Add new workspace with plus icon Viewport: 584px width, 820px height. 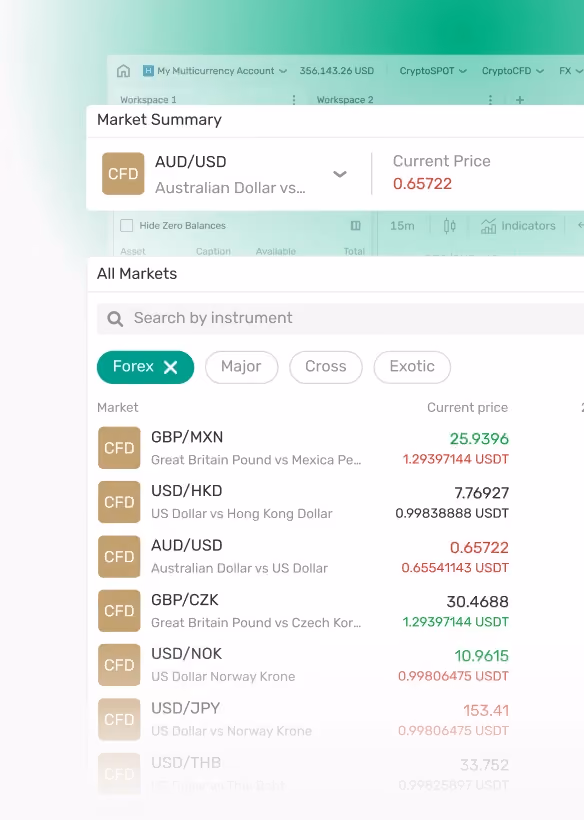tap(520, 100)
